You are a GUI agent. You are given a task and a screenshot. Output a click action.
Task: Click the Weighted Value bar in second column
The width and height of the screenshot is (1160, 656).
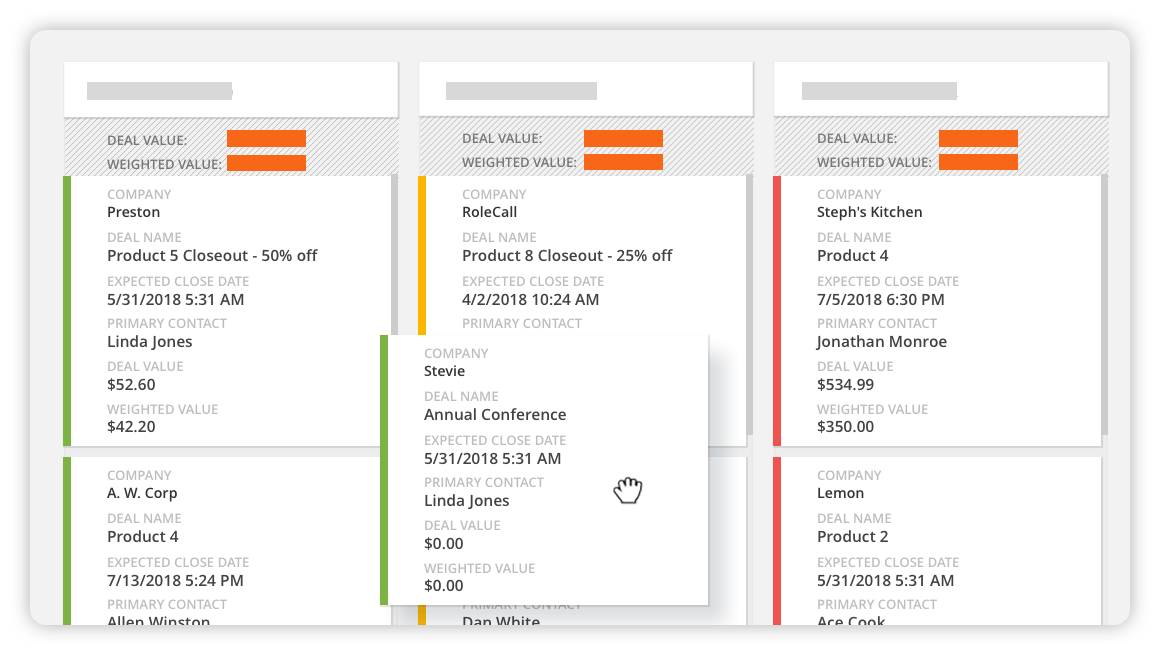coord(625,162)
